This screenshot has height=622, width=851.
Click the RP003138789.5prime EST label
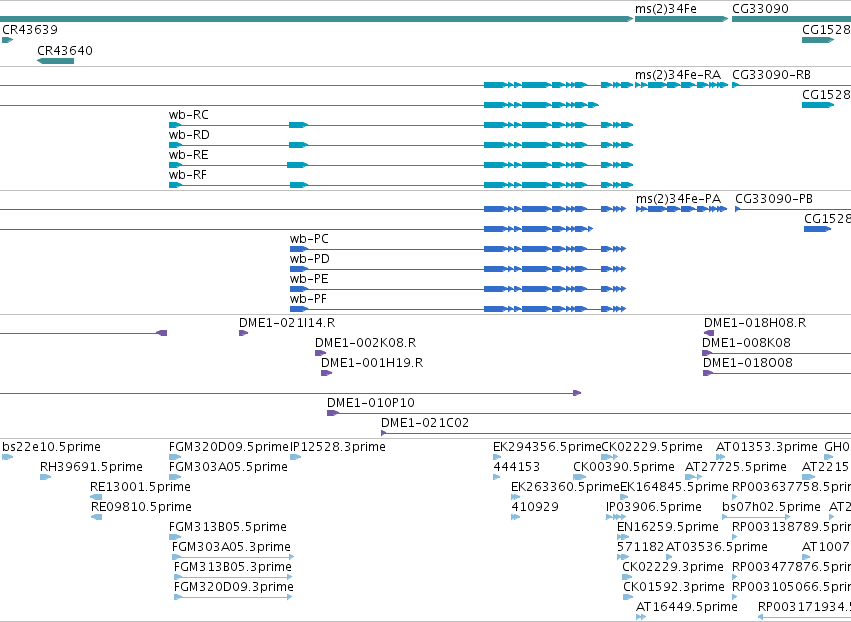791,528
